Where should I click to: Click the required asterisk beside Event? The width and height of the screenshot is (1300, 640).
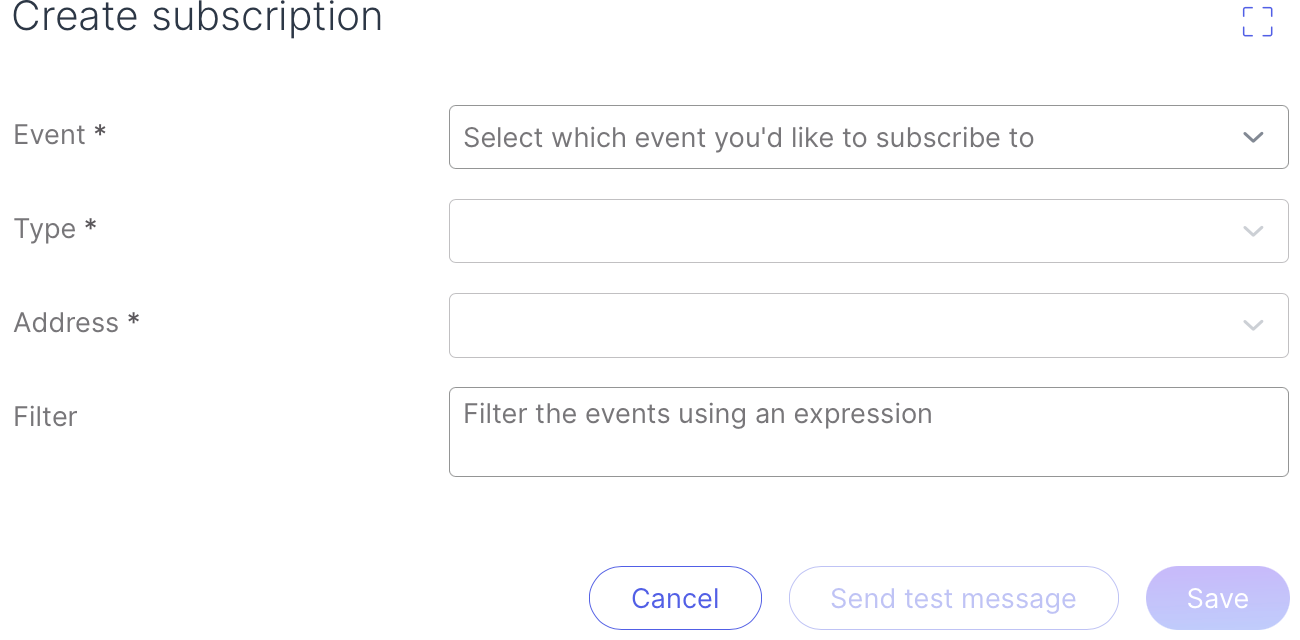tap(100, 133)
